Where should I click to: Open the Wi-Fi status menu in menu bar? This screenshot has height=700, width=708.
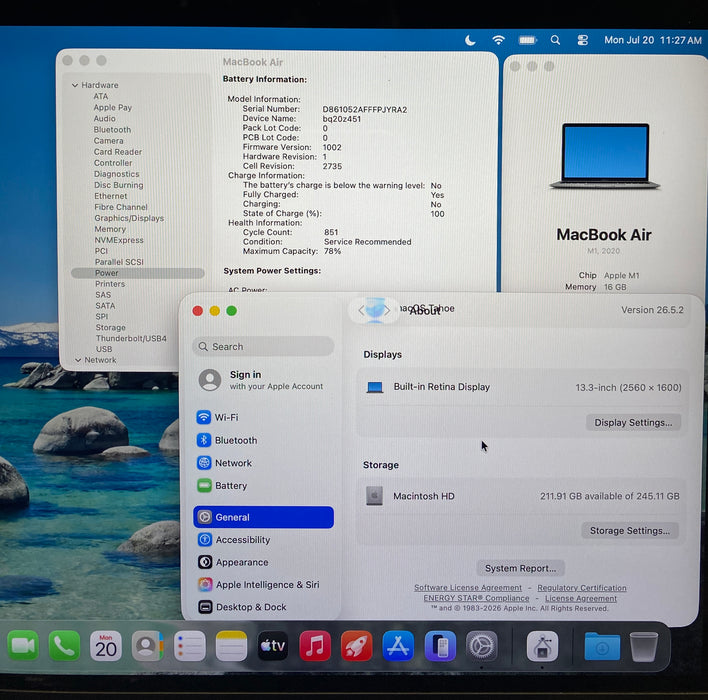point(498,40)
